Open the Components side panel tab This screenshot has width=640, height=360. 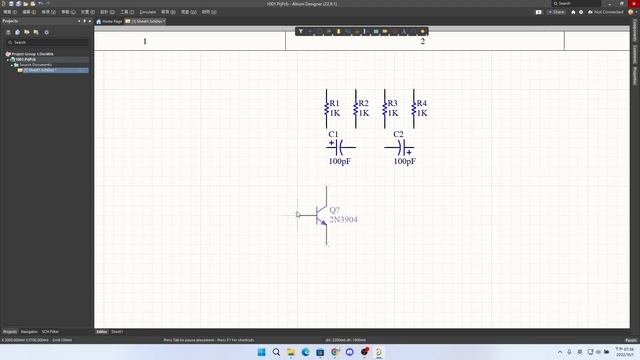(x=635, y=30)
